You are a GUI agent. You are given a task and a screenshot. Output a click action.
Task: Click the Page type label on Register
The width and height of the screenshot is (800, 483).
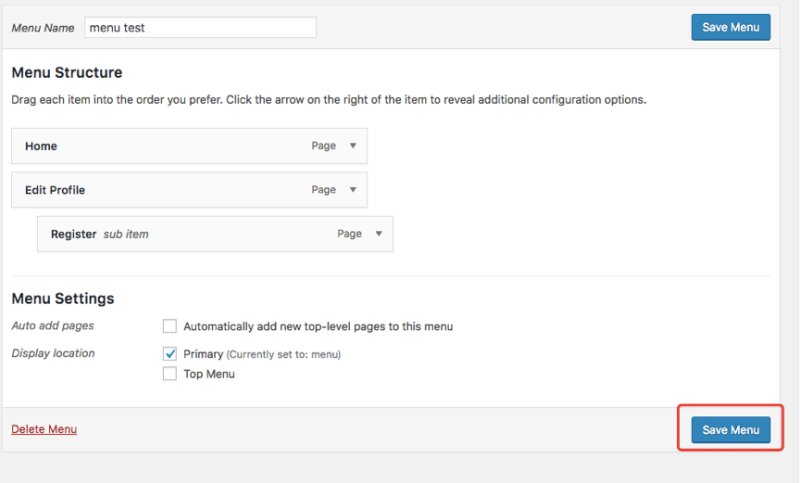(x=349, y=234)
